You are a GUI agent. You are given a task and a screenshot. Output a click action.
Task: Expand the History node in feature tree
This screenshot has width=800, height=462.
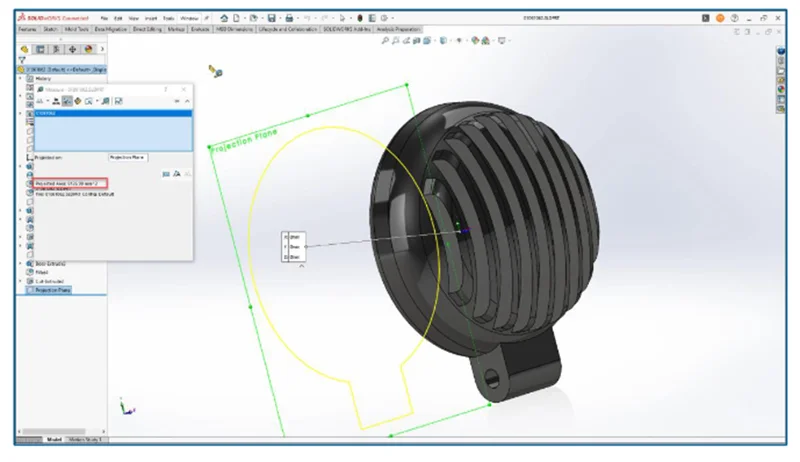tap(20, 78)
